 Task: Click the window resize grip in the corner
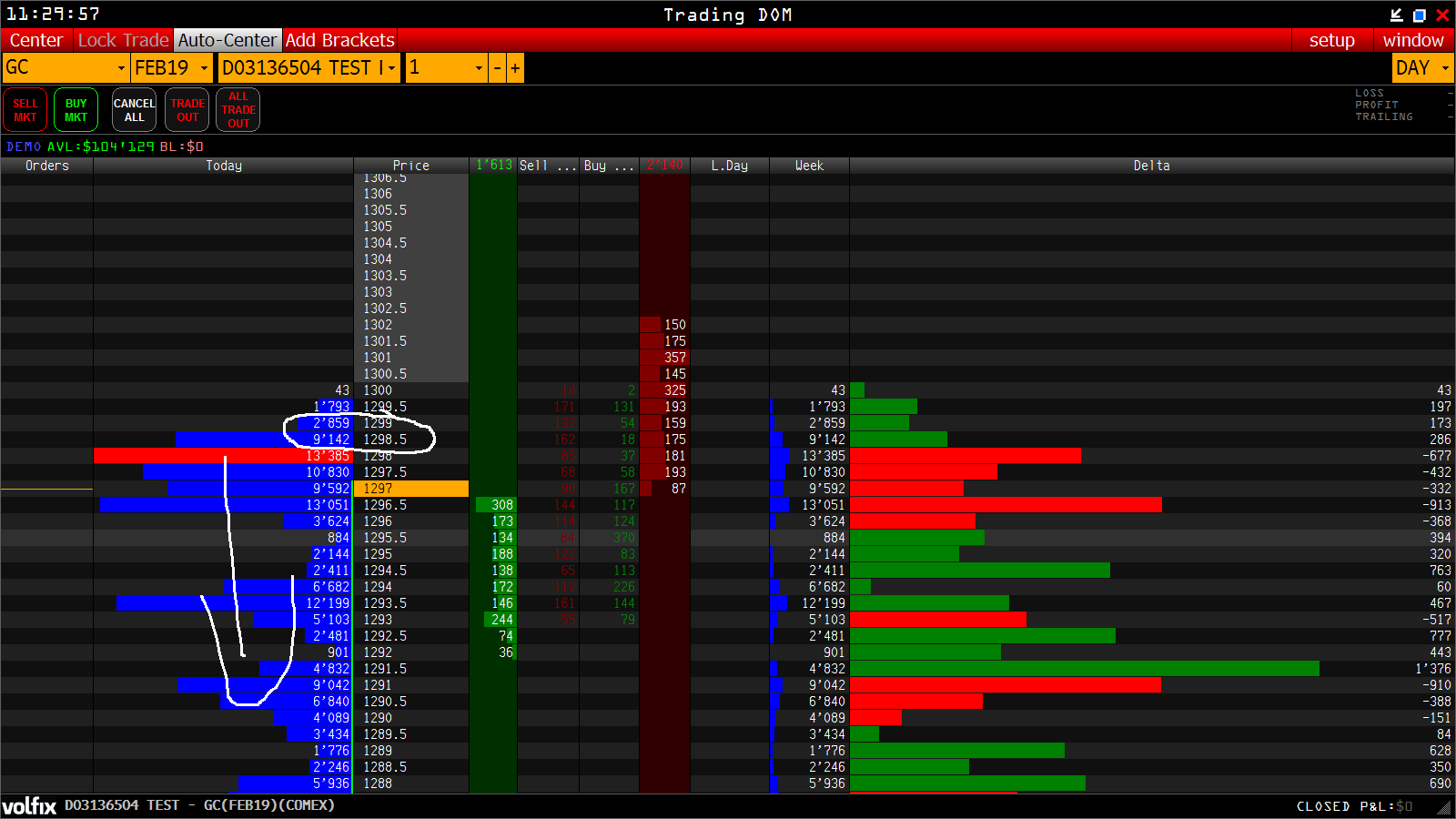coord(1444,806)
